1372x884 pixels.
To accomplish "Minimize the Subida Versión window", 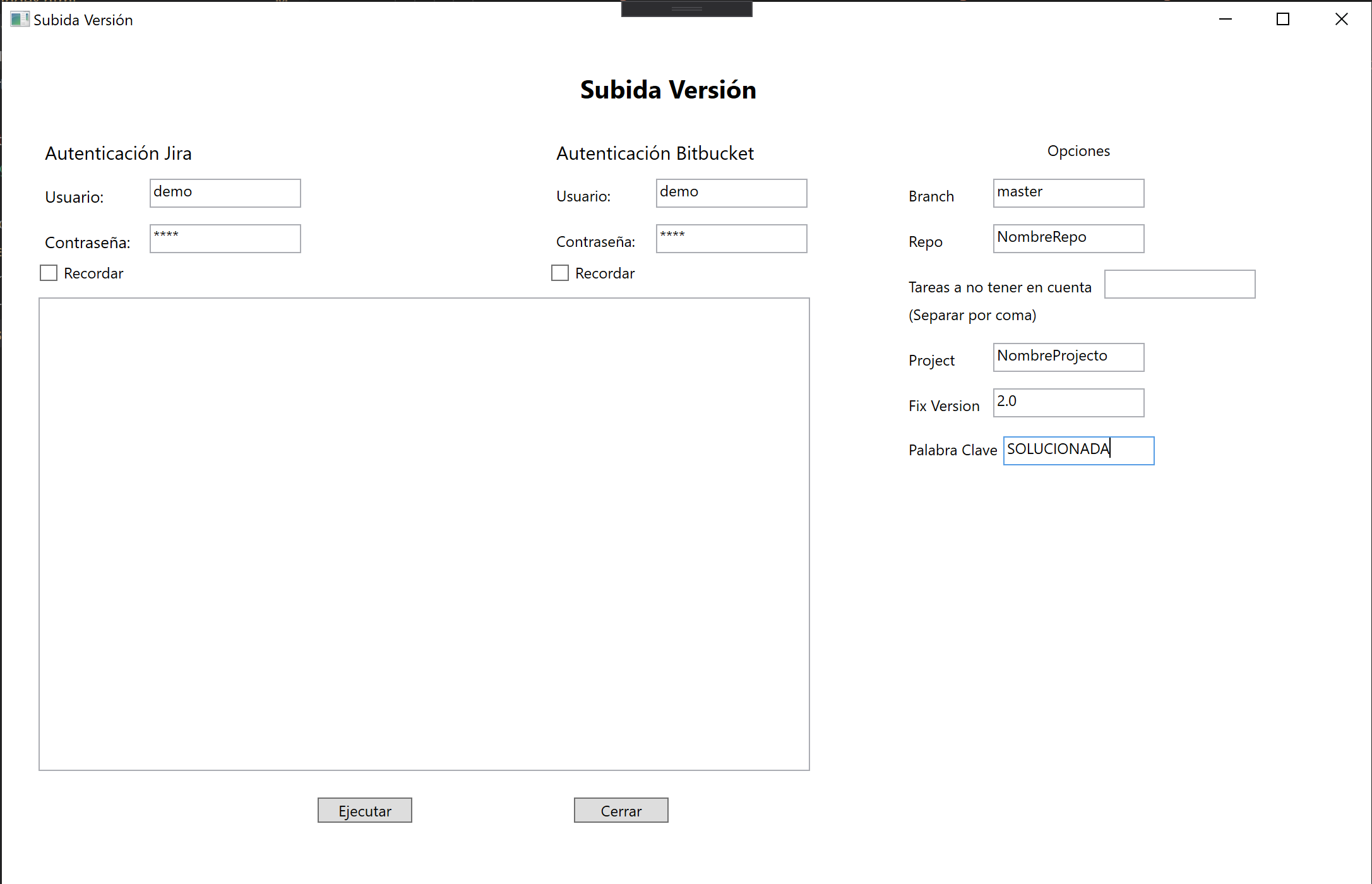I will pos(1226,20).
